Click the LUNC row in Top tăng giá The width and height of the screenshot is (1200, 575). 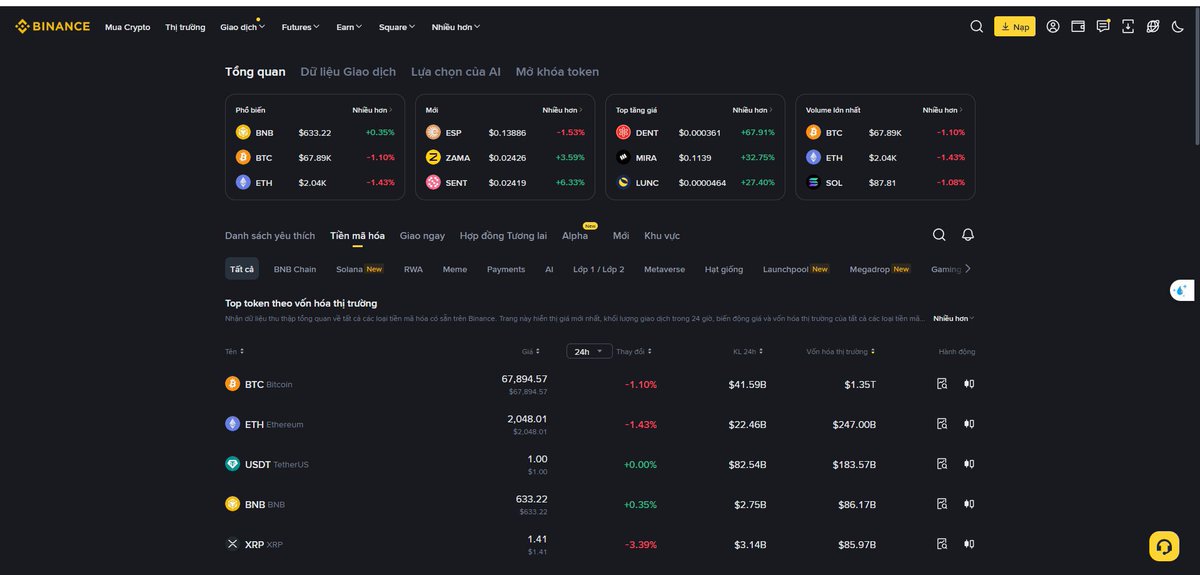[x=695, y=182]
